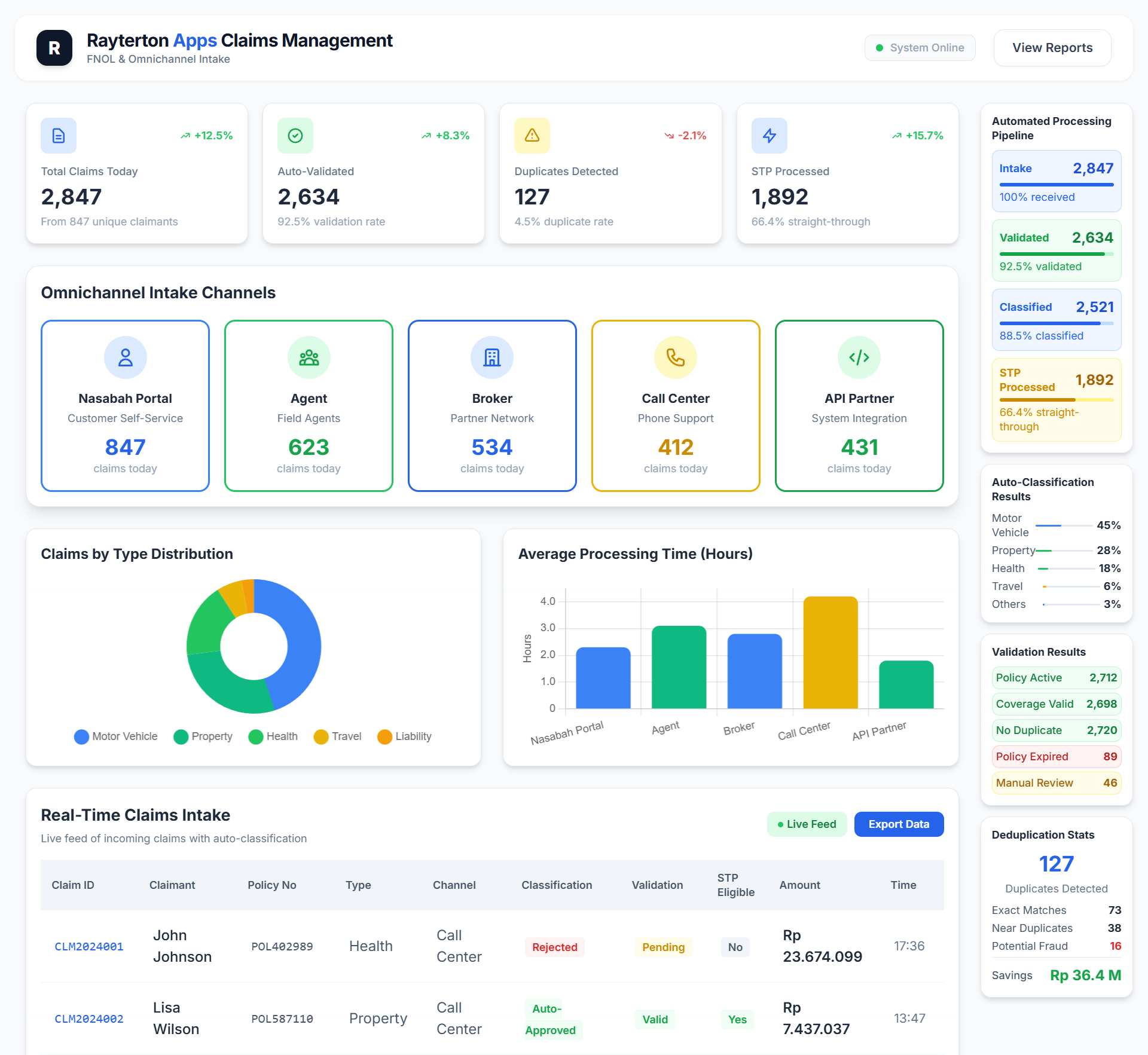Click the lightning bolt STP Processed icon
Viewport: 1148px width, 1055px height.
point(769,136)
